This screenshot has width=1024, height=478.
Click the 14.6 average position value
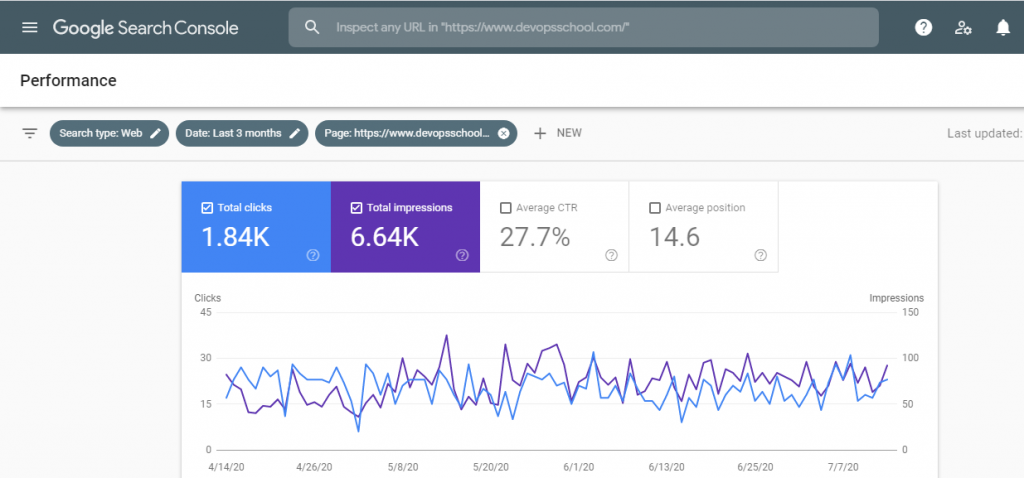[x=675, y=238]
